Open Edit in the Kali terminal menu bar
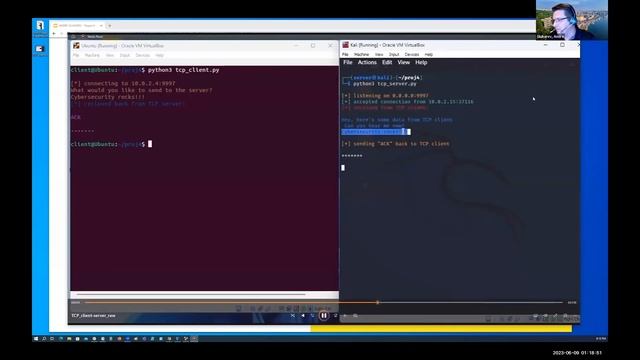 coord(387,62)
